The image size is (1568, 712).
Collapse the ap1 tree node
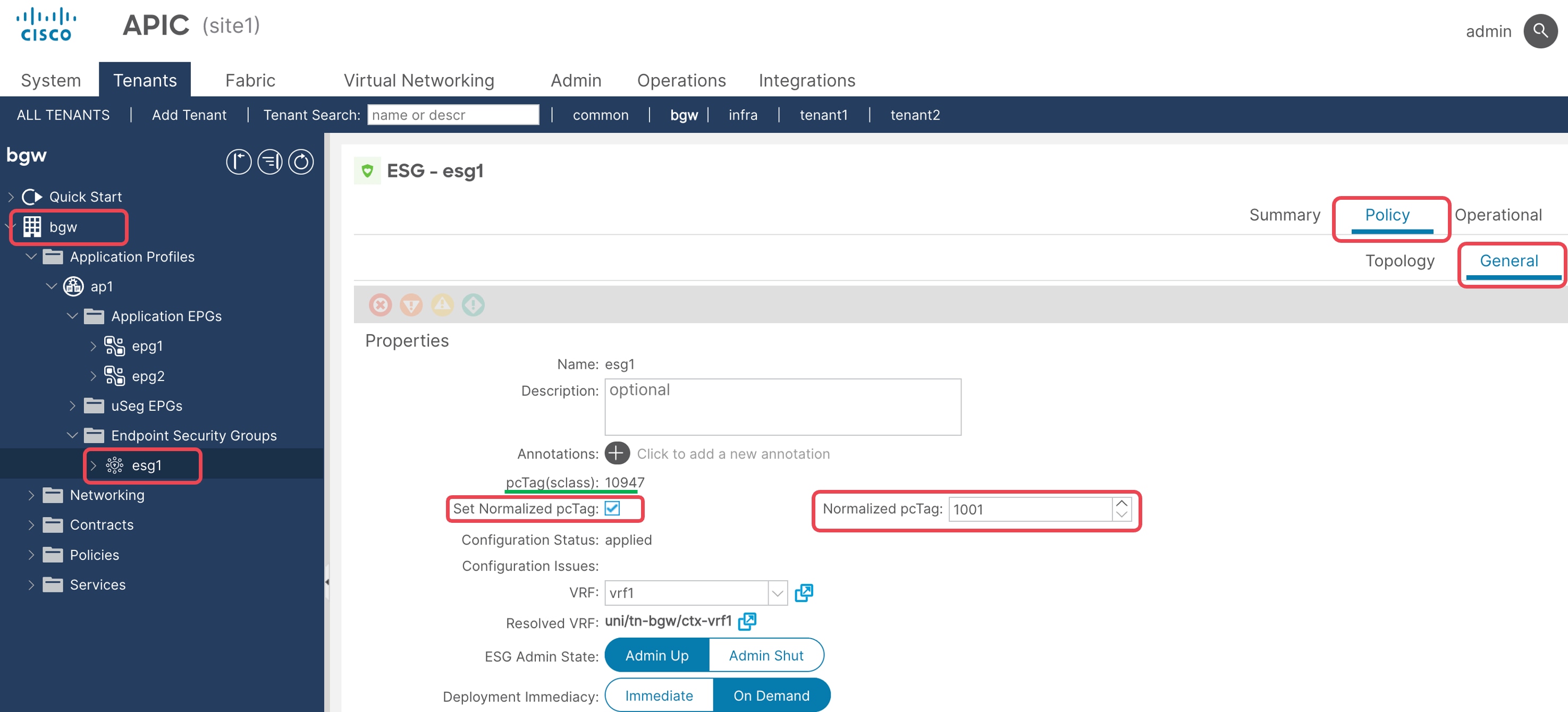[x=52, y=286]
